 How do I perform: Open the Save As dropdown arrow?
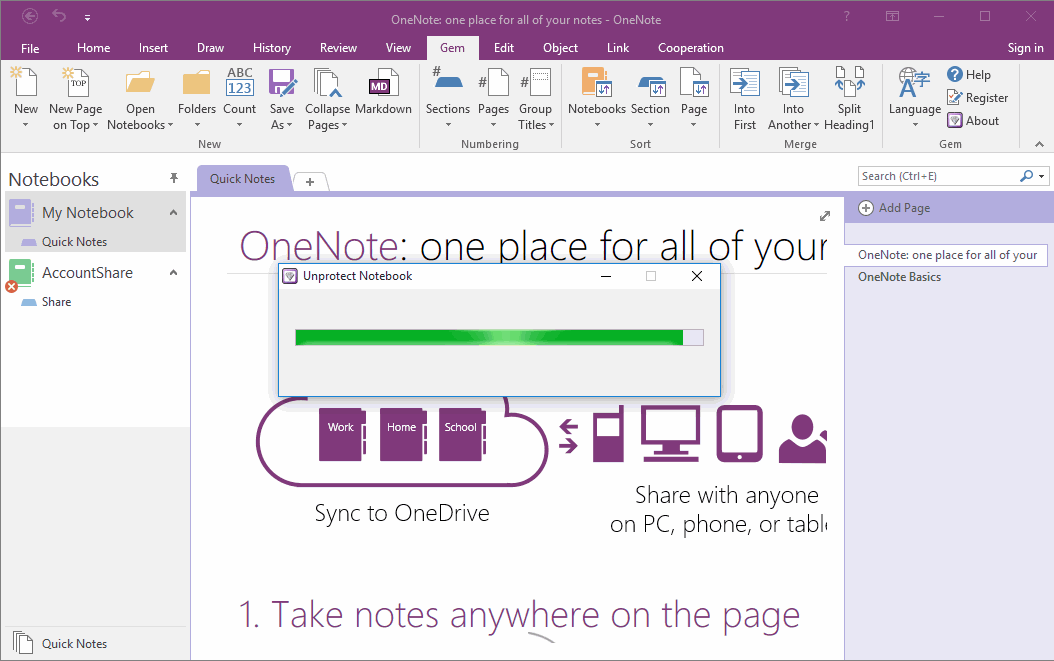coord(289,125)
